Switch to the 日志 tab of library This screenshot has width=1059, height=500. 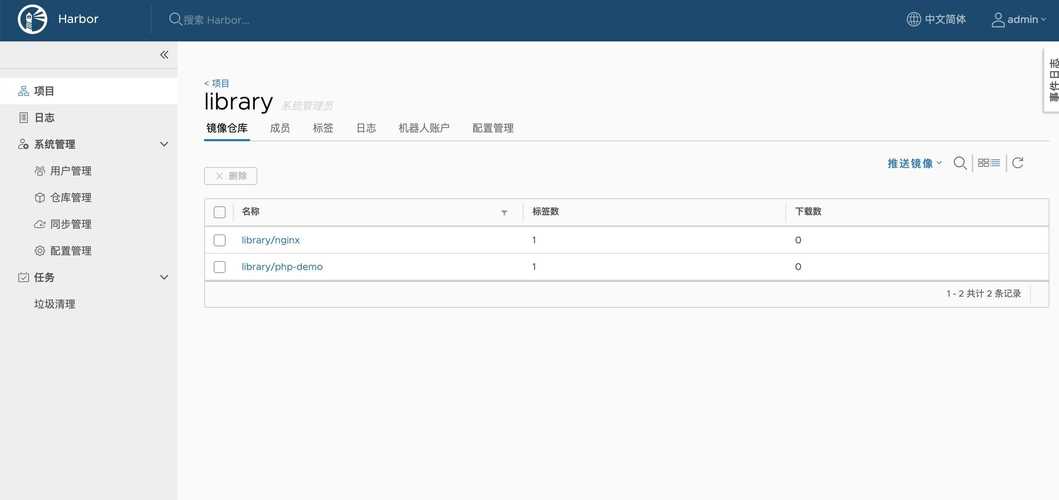(x=366, y=128)
